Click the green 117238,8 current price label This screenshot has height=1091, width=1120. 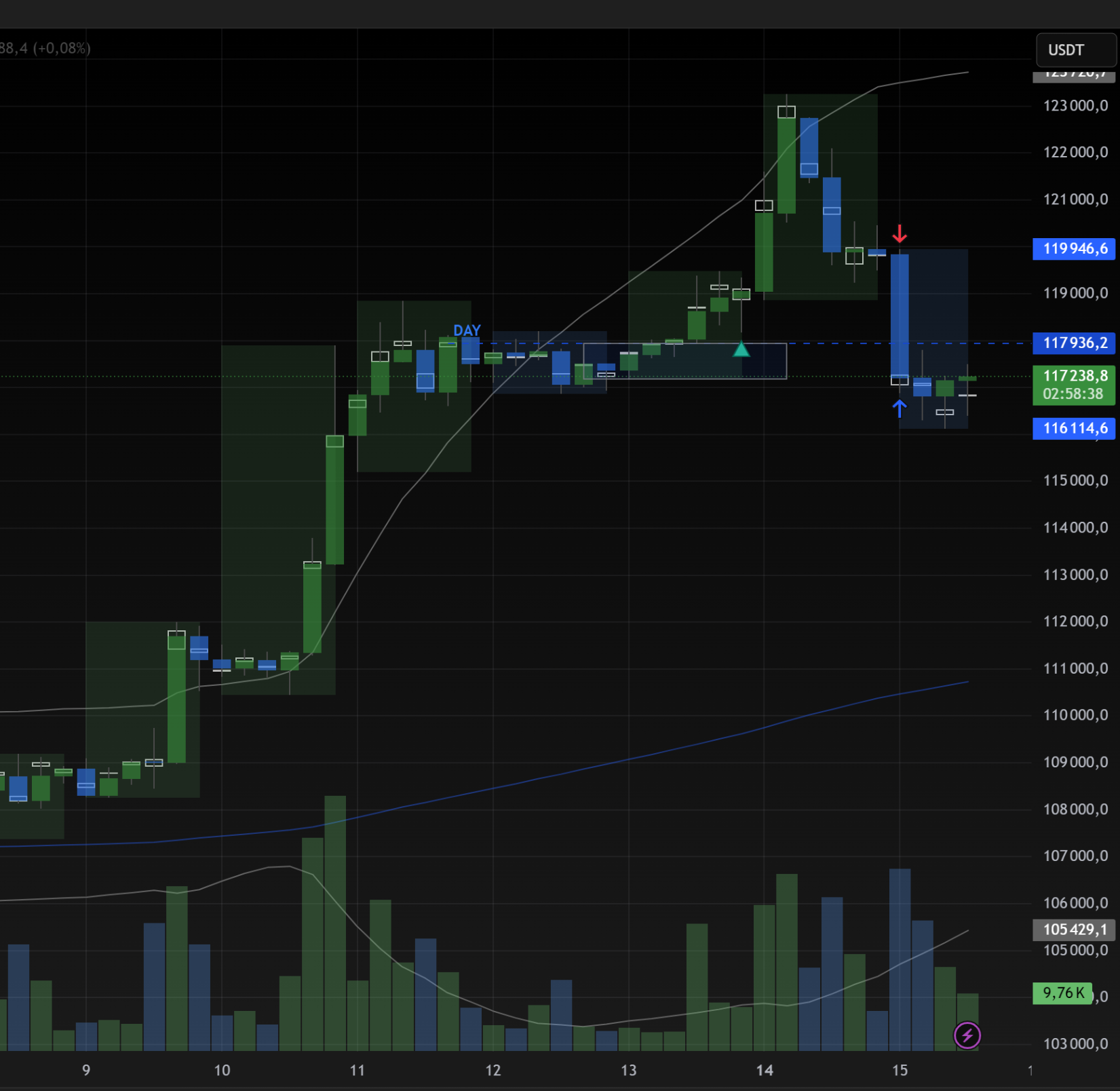(1074, 385)
